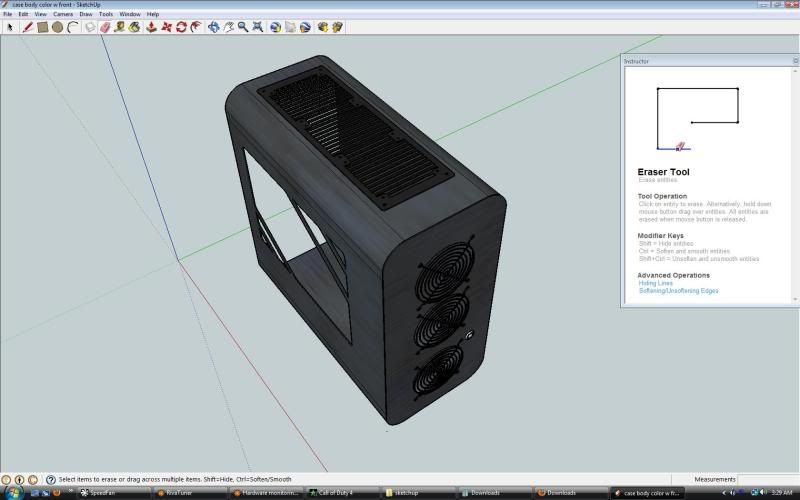The height and width of the screenshot is (500, 800).
Task: Click the Instructor panel title bar
Action: click(x=709, y=61)
